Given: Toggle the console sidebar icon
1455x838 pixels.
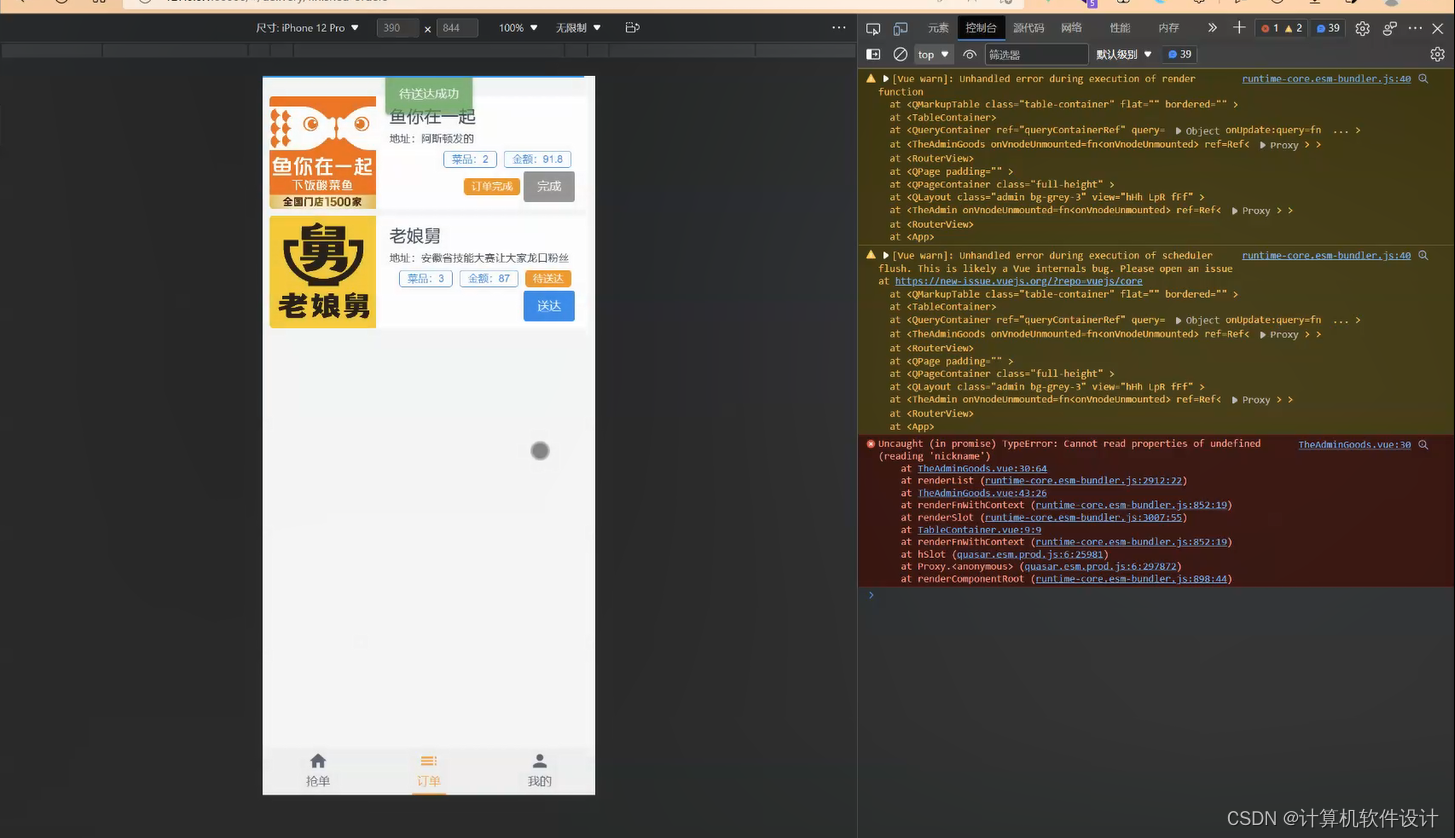Looking at the screenshot, I should (873, 54).
